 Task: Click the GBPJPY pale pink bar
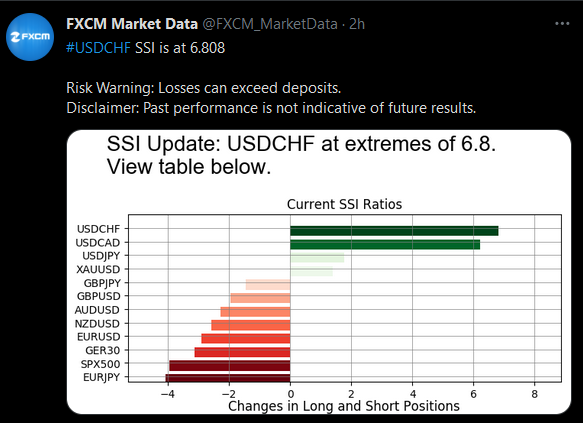(x=268, y=285)
